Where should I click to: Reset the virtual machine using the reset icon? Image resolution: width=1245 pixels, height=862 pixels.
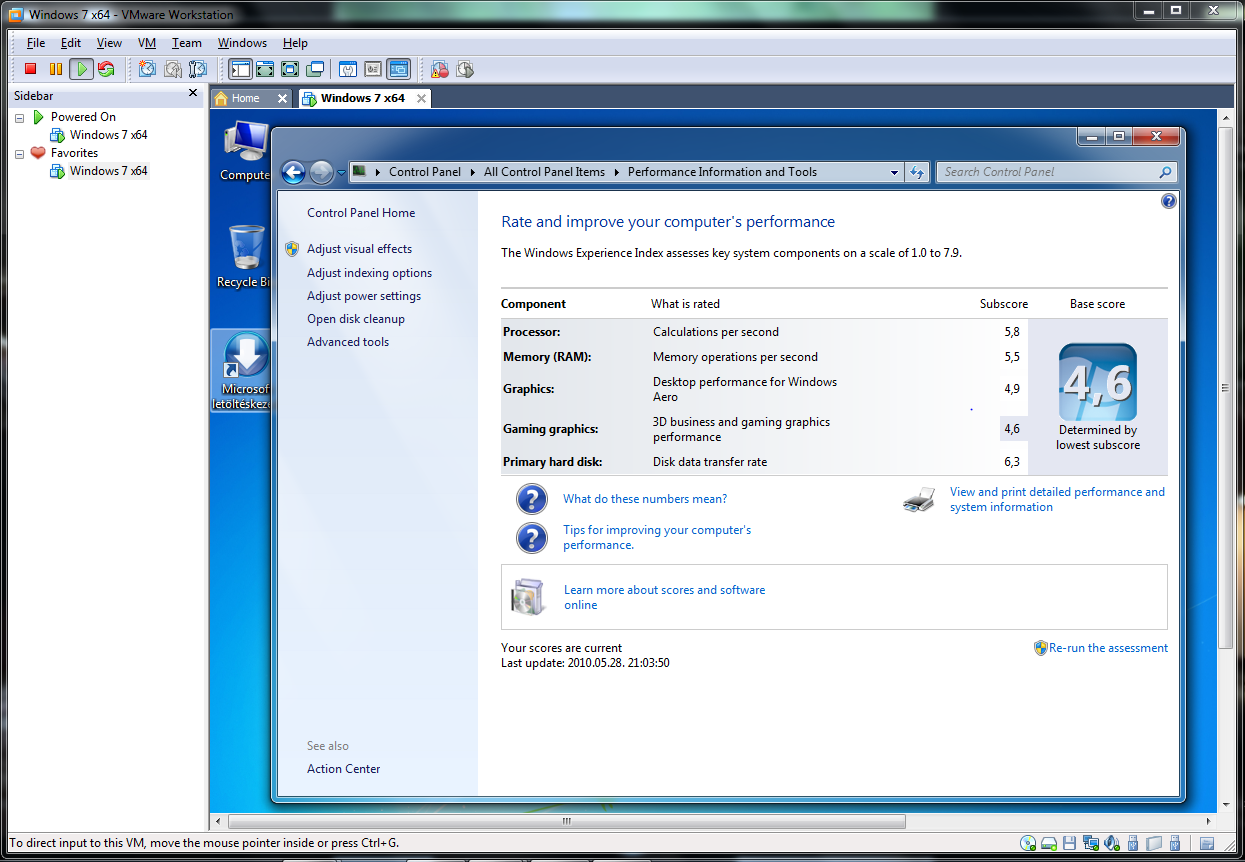click(x=105, y=69)
